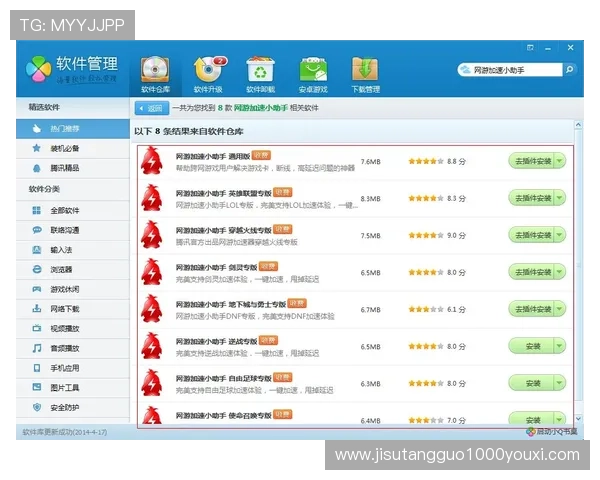
Task: Click the 浏览器 browser icon
Action: click(x=37, y=269)
